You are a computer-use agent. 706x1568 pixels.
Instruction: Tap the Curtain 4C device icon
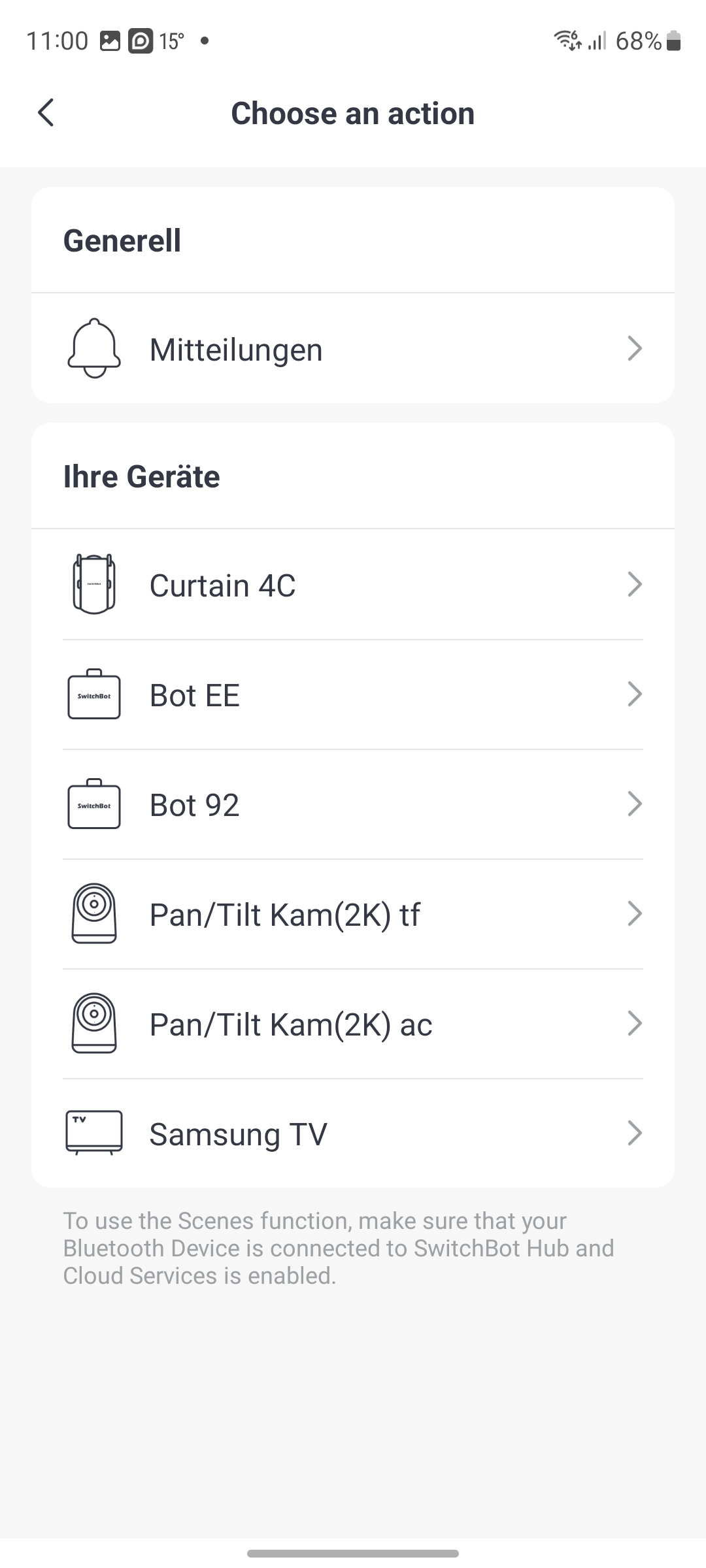tap(94, 584)
